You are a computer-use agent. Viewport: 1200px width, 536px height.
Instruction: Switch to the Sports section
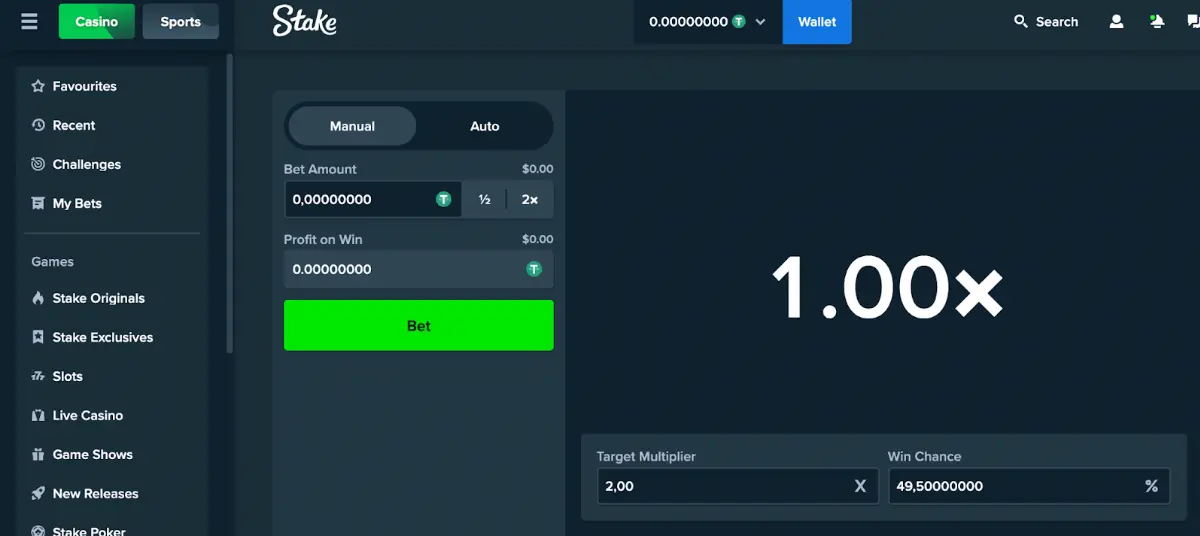tap(180, 21)
